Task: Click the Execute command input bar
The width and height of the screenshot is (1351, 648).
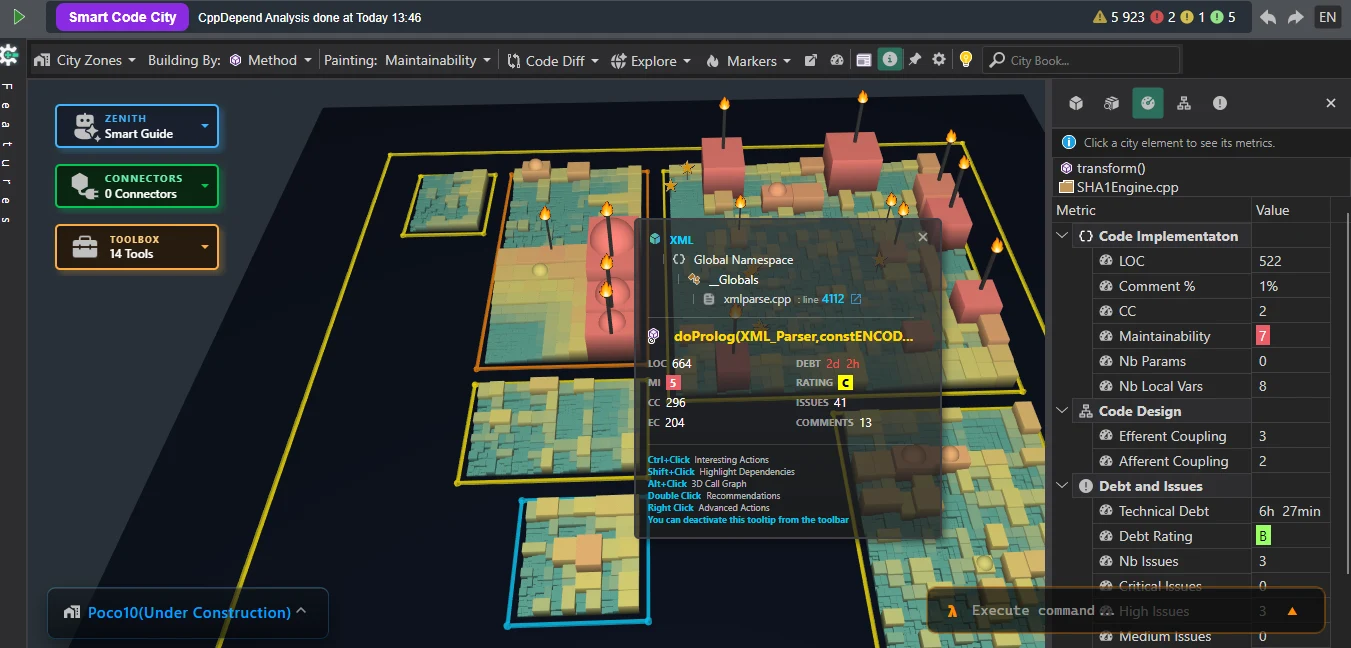Action: (1126, 611)
